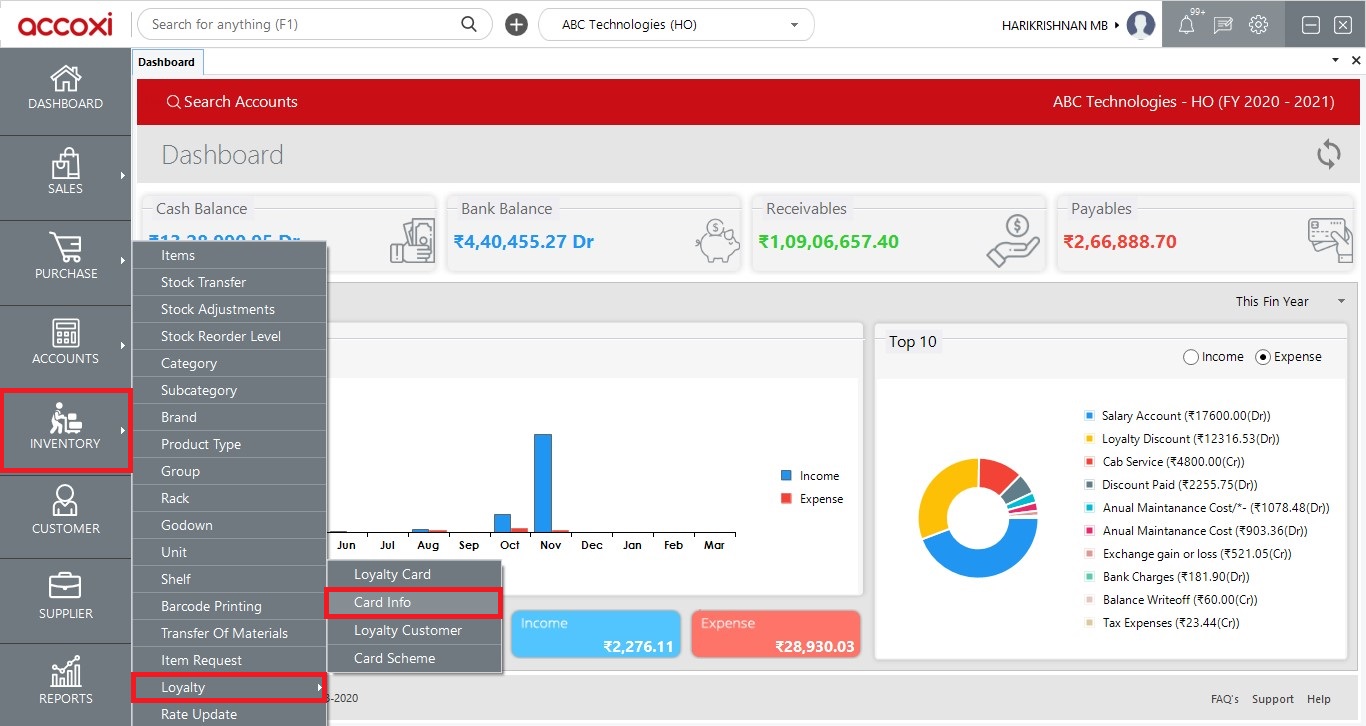Click the plus quick-create button
Screen dimensions: 1366x726
click(516, 25)
